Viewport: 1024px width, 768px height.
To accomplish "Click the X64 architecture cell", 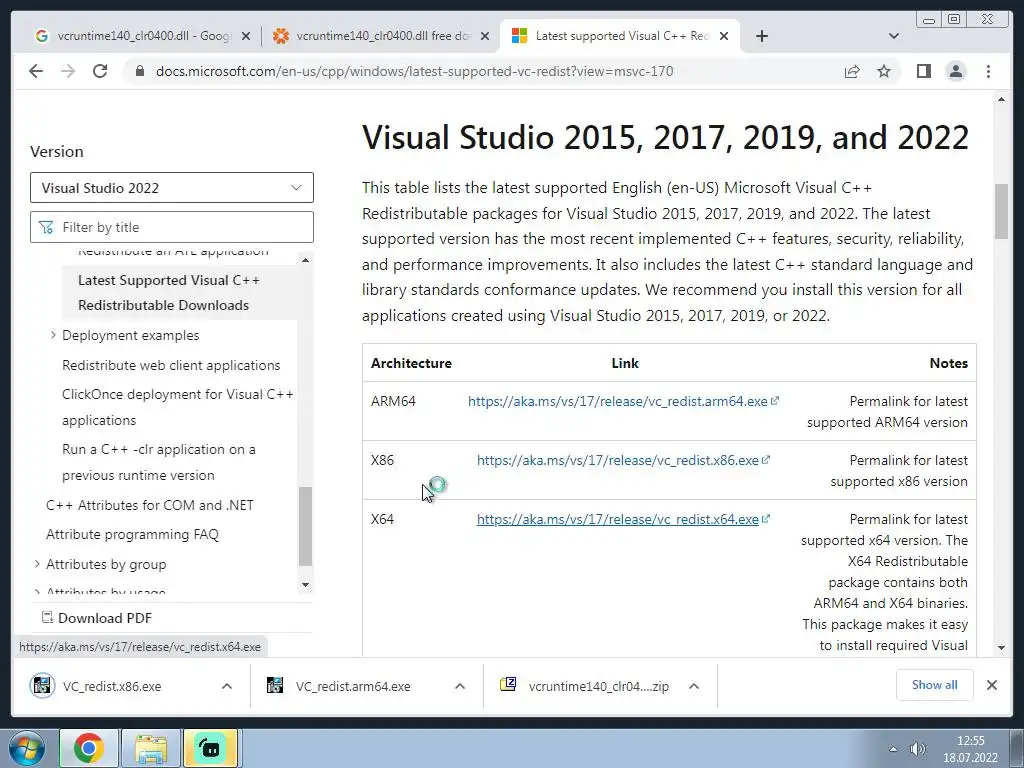I will 382,519.
